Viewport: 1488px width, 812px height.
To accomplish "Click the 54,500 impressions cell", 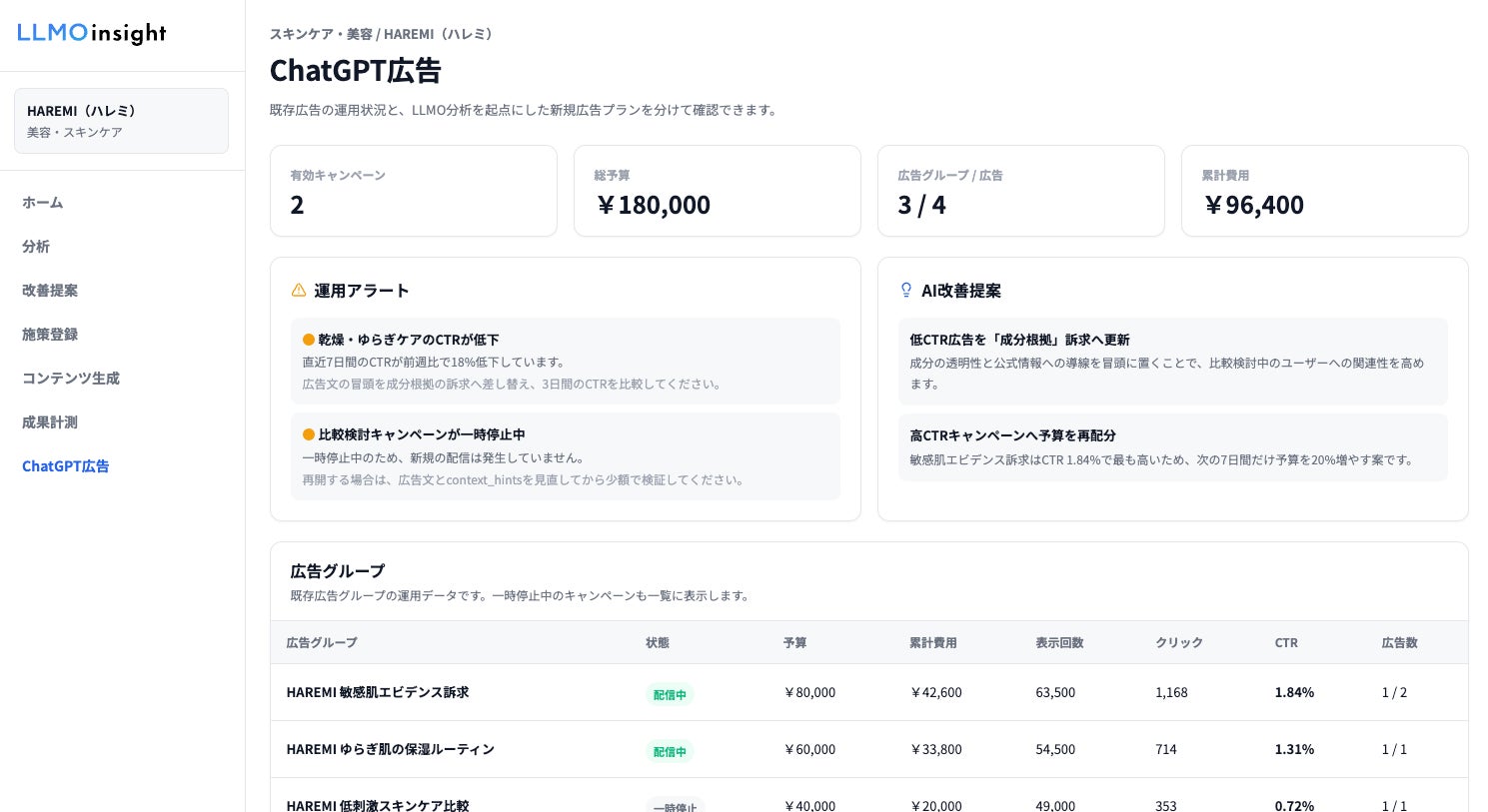I will coord(1055,749).
